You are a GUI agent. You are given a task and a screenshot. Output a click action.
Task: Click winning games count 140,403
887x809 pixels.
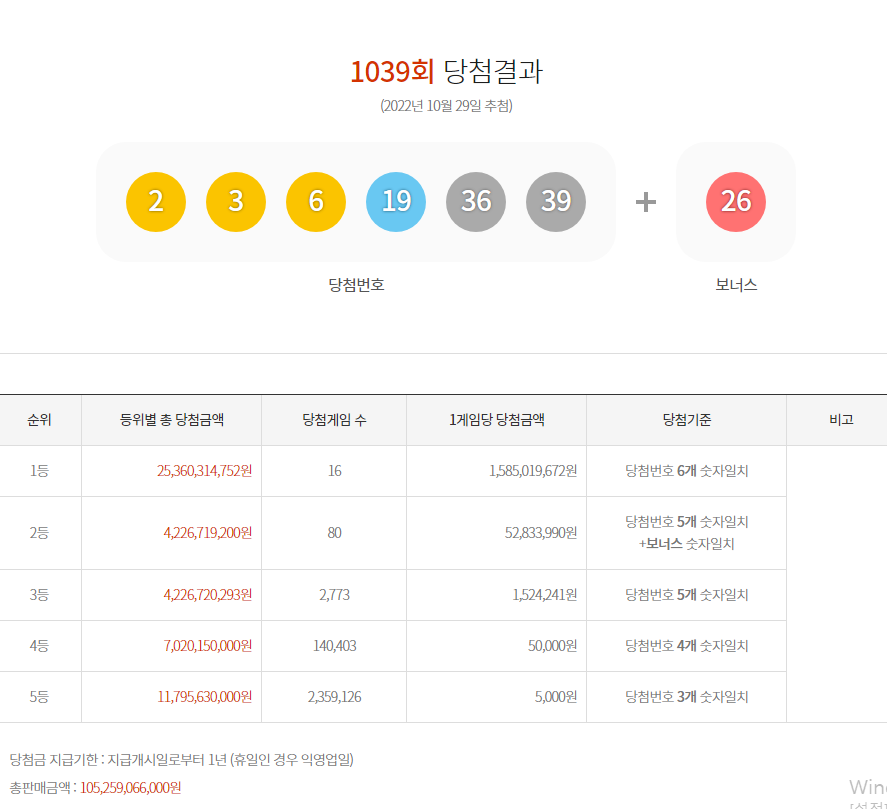click(x=334, y=646)
